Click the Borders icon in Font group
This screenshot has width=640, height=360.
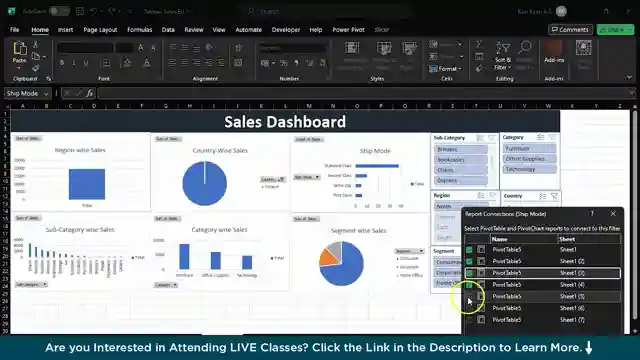click(106, 63)
